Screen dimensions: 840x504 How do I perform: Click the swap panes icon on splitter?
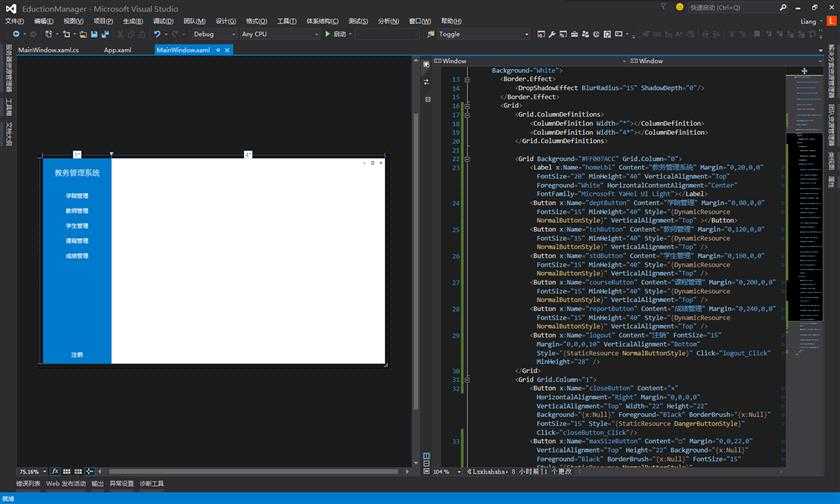pyautogui.click(x=427, y=82)
